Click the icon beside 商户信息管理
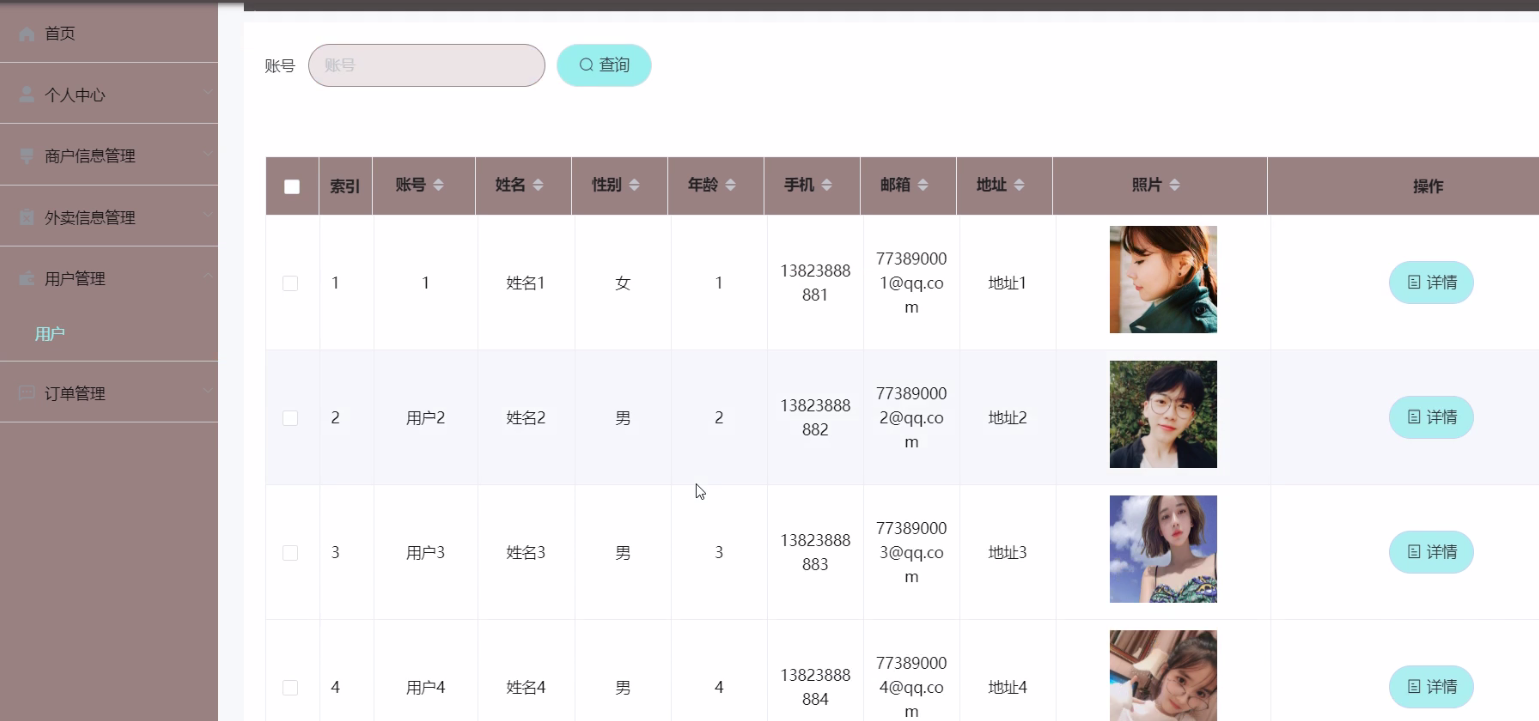 (27, 156)
